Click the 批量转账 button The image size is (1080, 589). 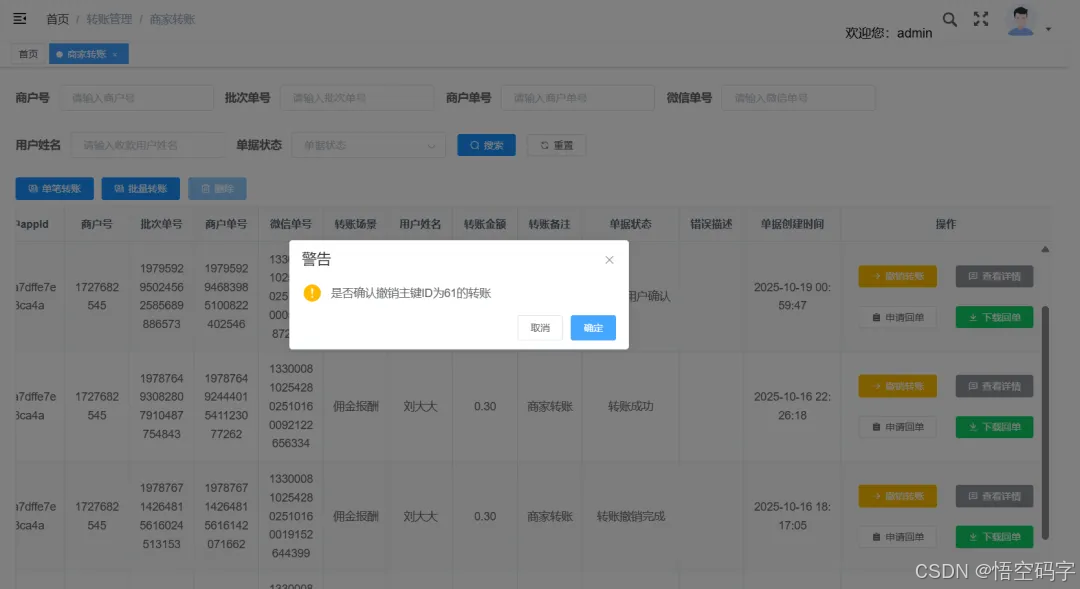coord(141,189)
